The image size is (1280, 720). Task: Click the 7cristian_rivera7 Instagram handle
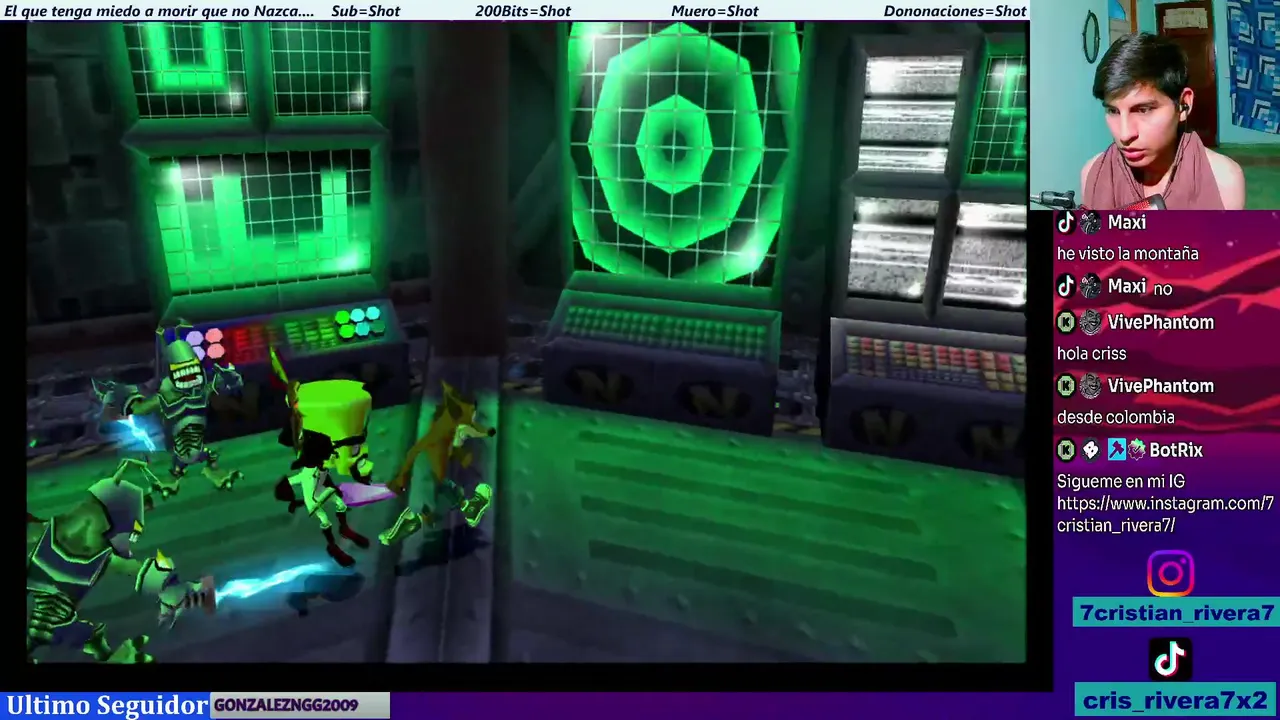click(x=1177, y=613)
